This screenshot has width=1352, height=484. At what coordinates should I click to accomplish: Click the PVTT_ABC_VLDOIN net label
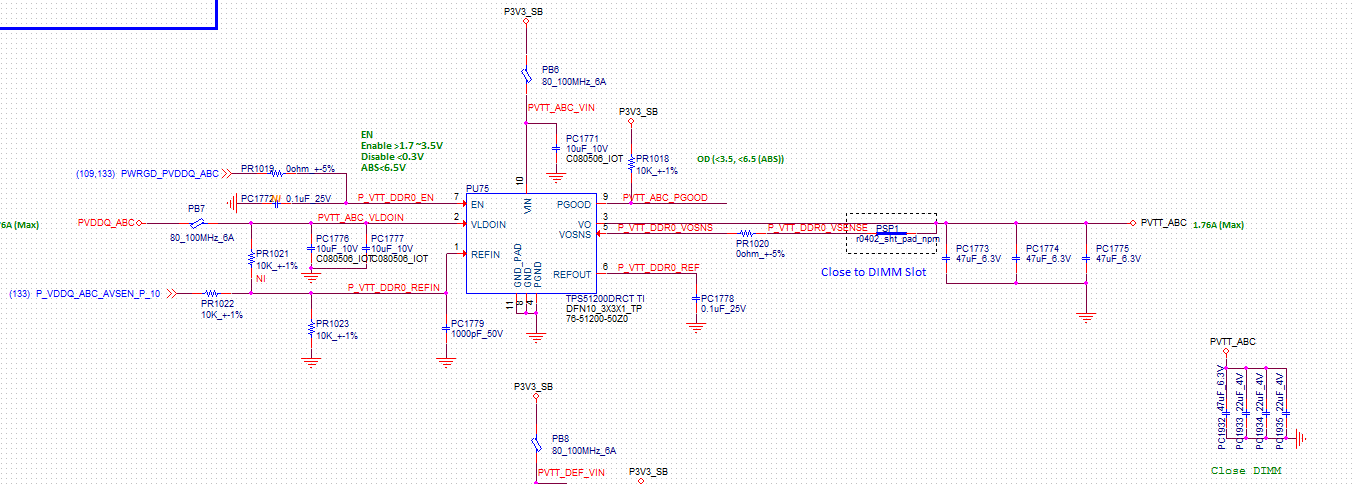click(361, 217)
